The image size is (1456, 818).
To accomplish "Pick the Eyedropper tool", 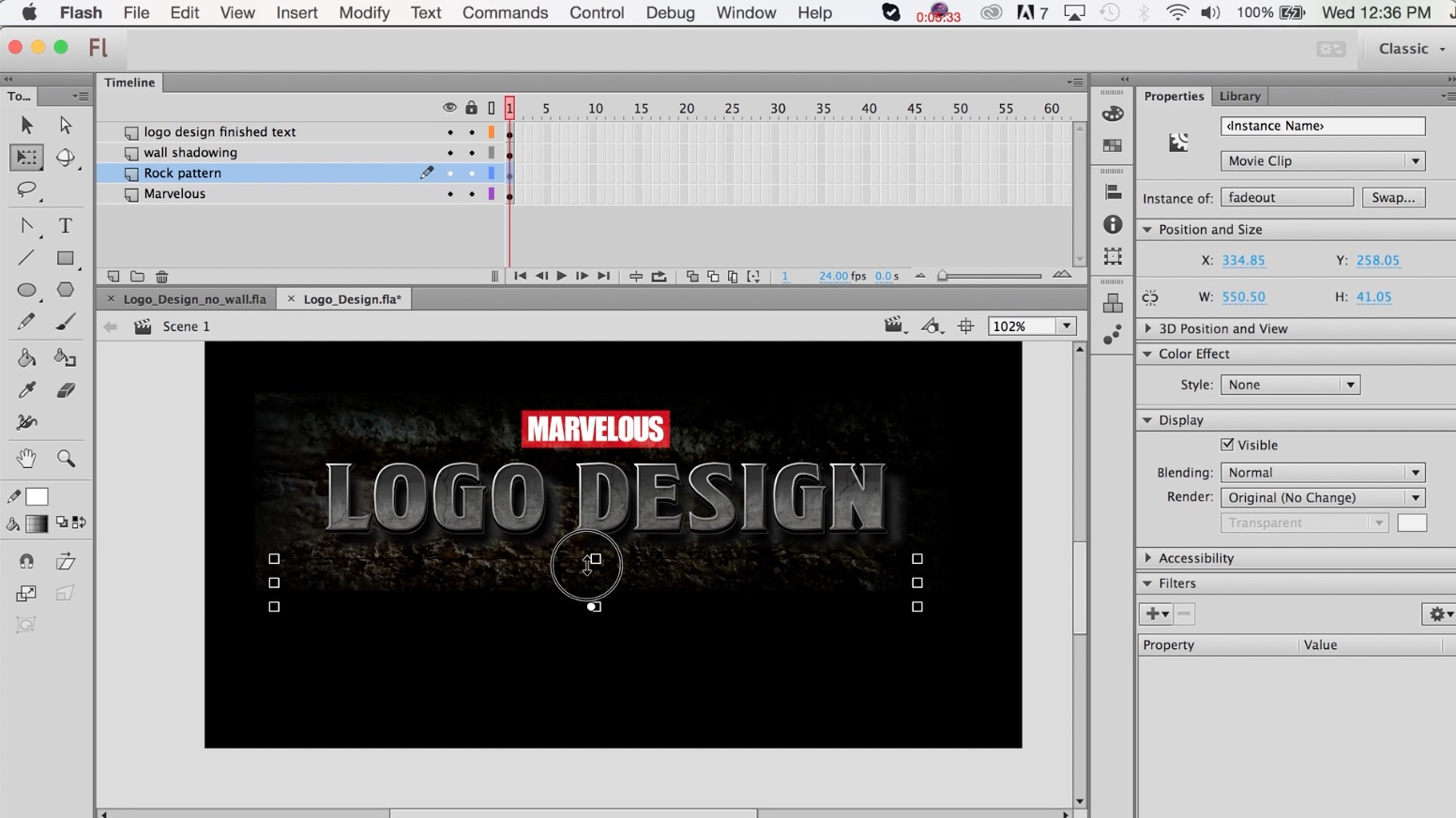I will (x=26, y=390).
